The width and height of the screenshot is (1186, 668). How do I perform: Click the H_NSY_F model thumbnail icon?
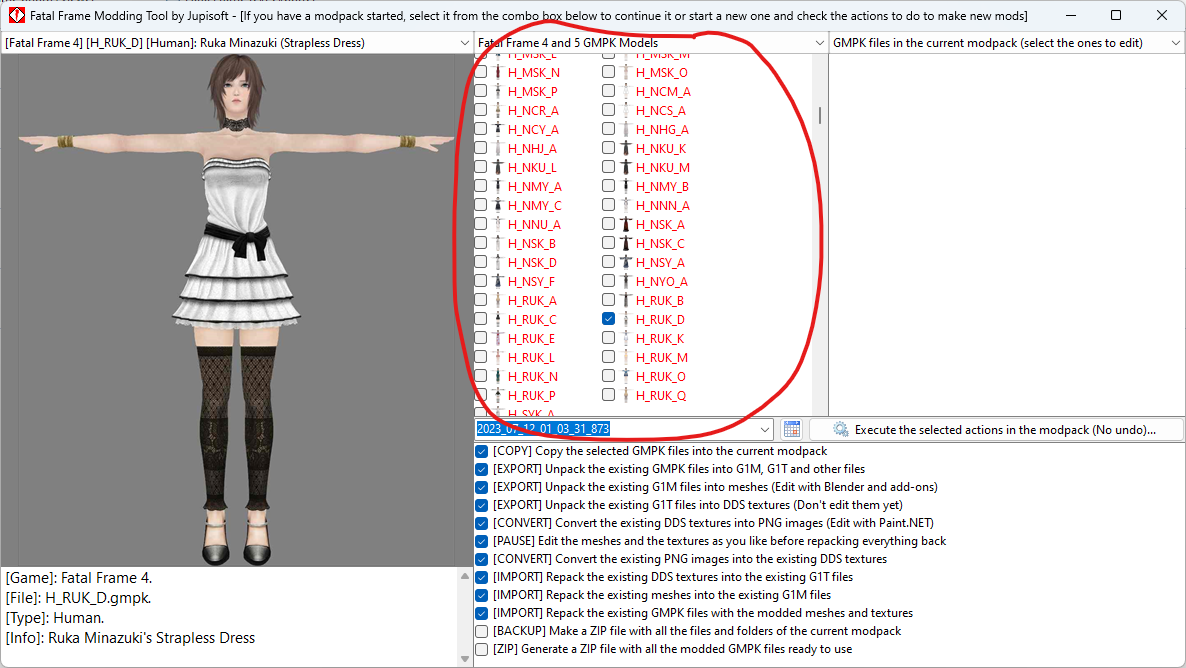click(x=498, y=281)
